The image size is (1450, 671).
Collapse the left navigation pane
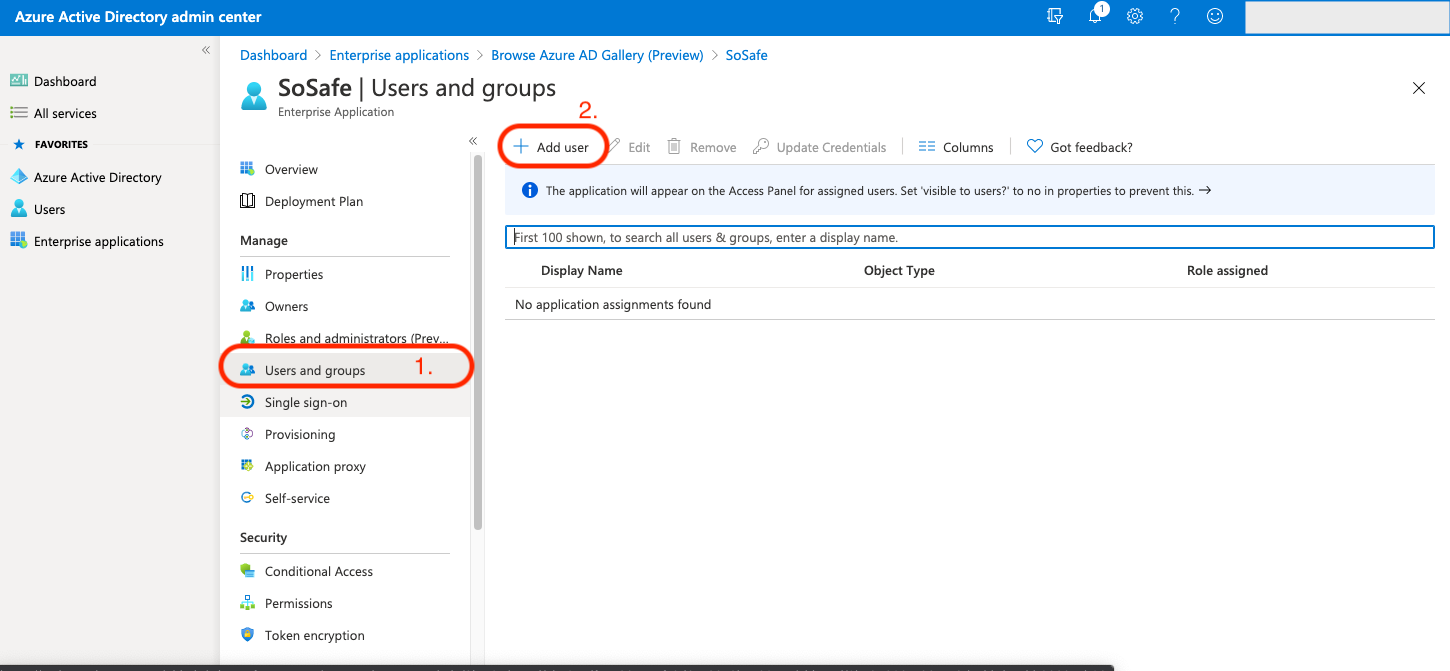[206, 49]
